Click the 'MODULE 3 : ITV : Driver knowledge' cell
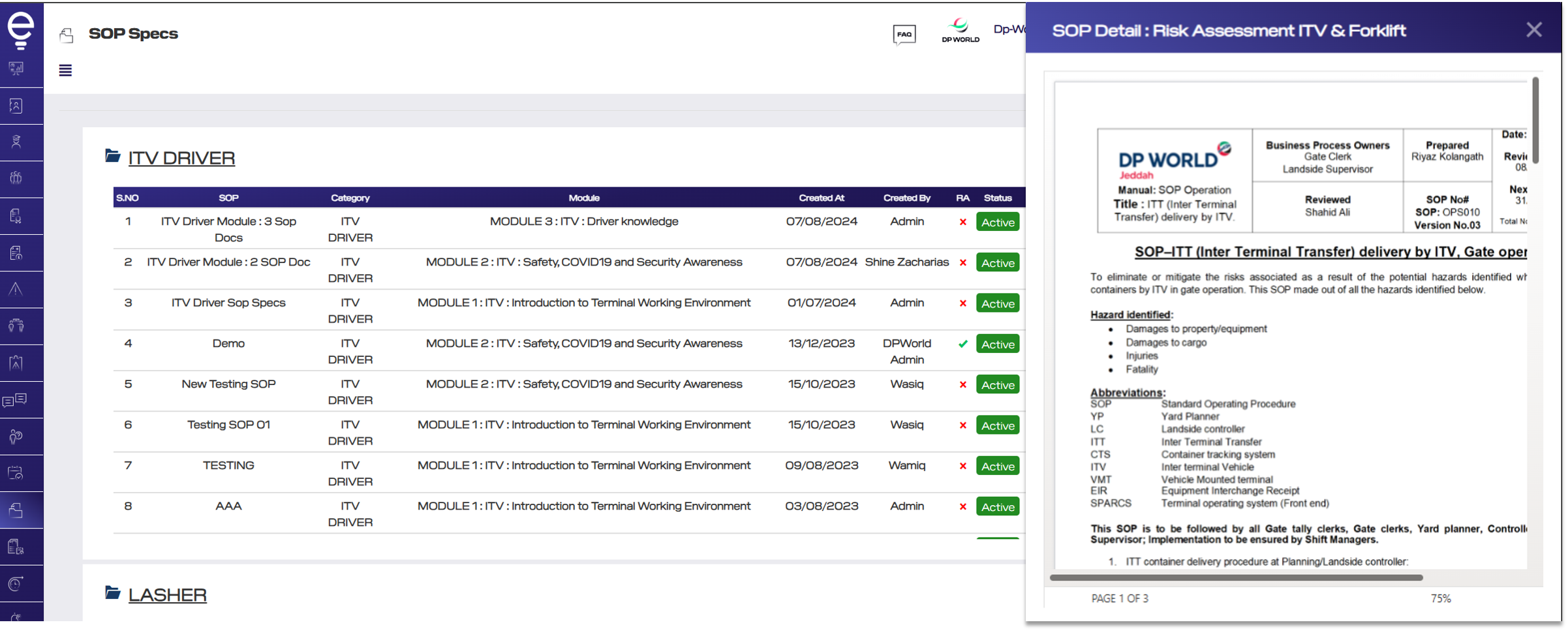The height and width of the screenshot is (631, 1568). coord(584,221)
